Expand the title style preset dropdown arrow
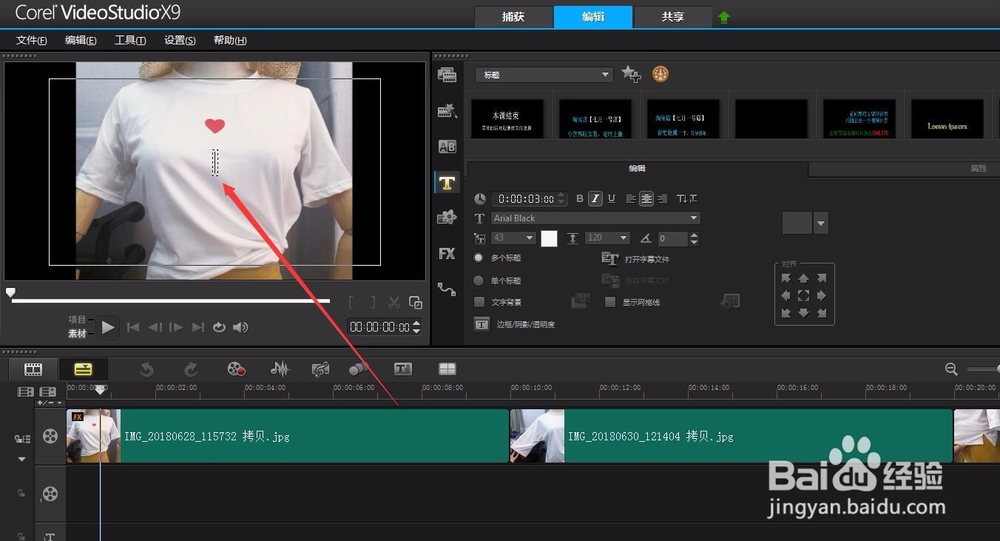The image size is (1000, 541). pyautogui.click(x=821, y=223)
